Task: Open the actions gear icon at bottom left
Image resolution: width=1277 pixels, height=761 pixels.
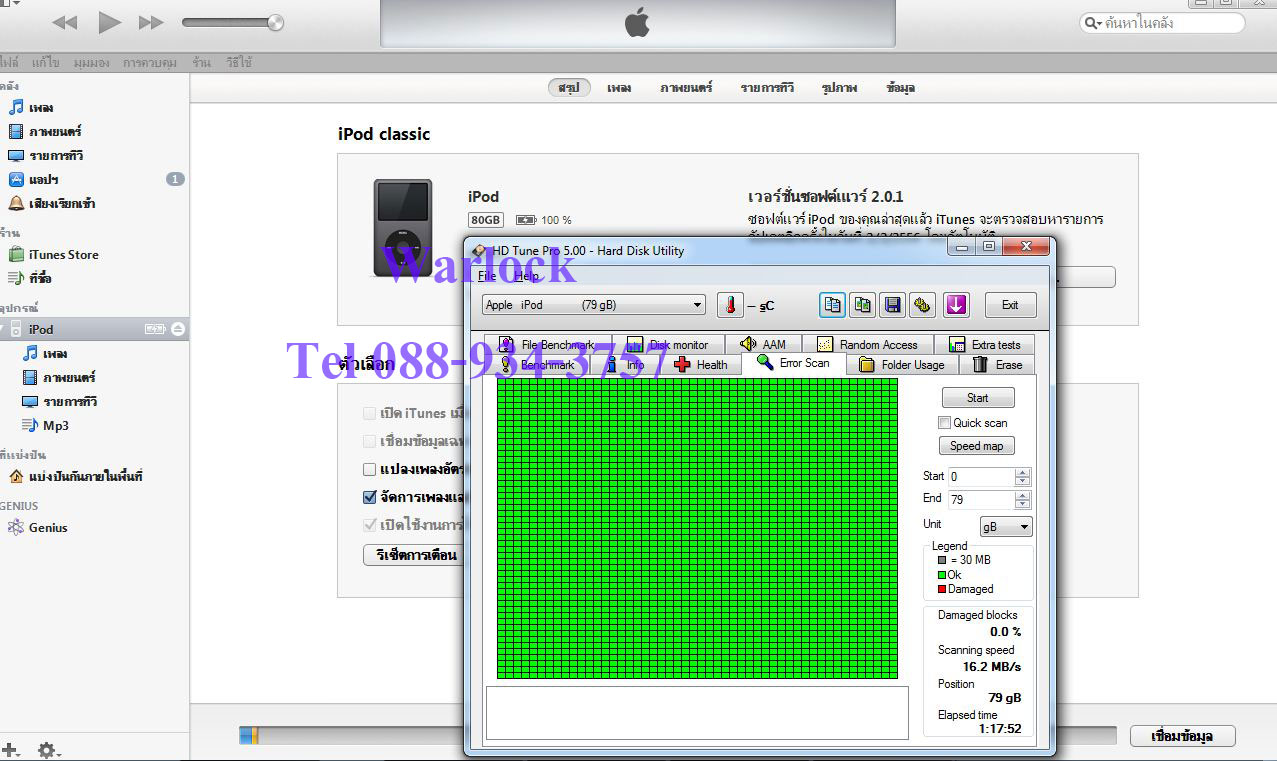Action: (x=48, y=750)
